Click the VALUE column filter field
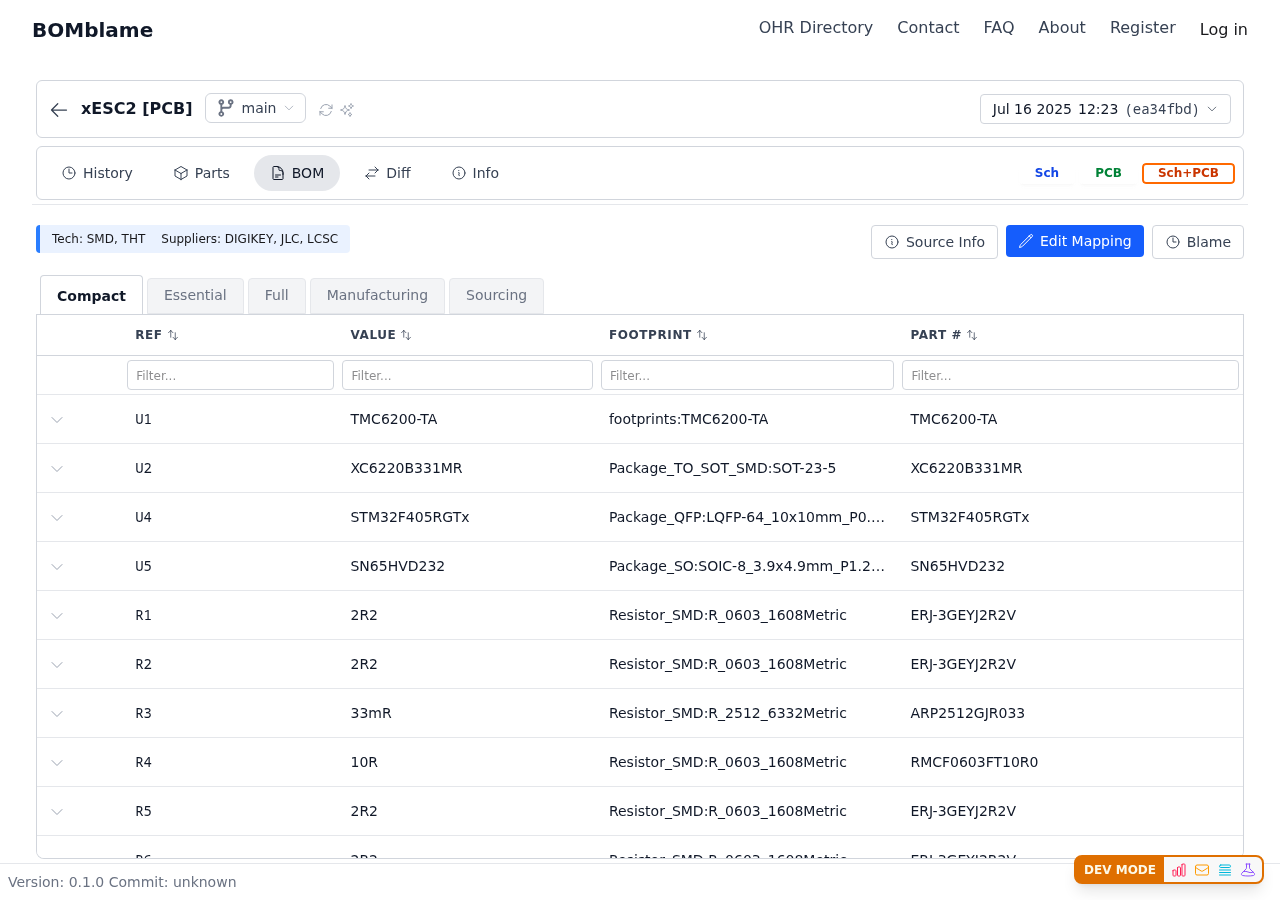The image size is (1280, 900). [467, 375]
